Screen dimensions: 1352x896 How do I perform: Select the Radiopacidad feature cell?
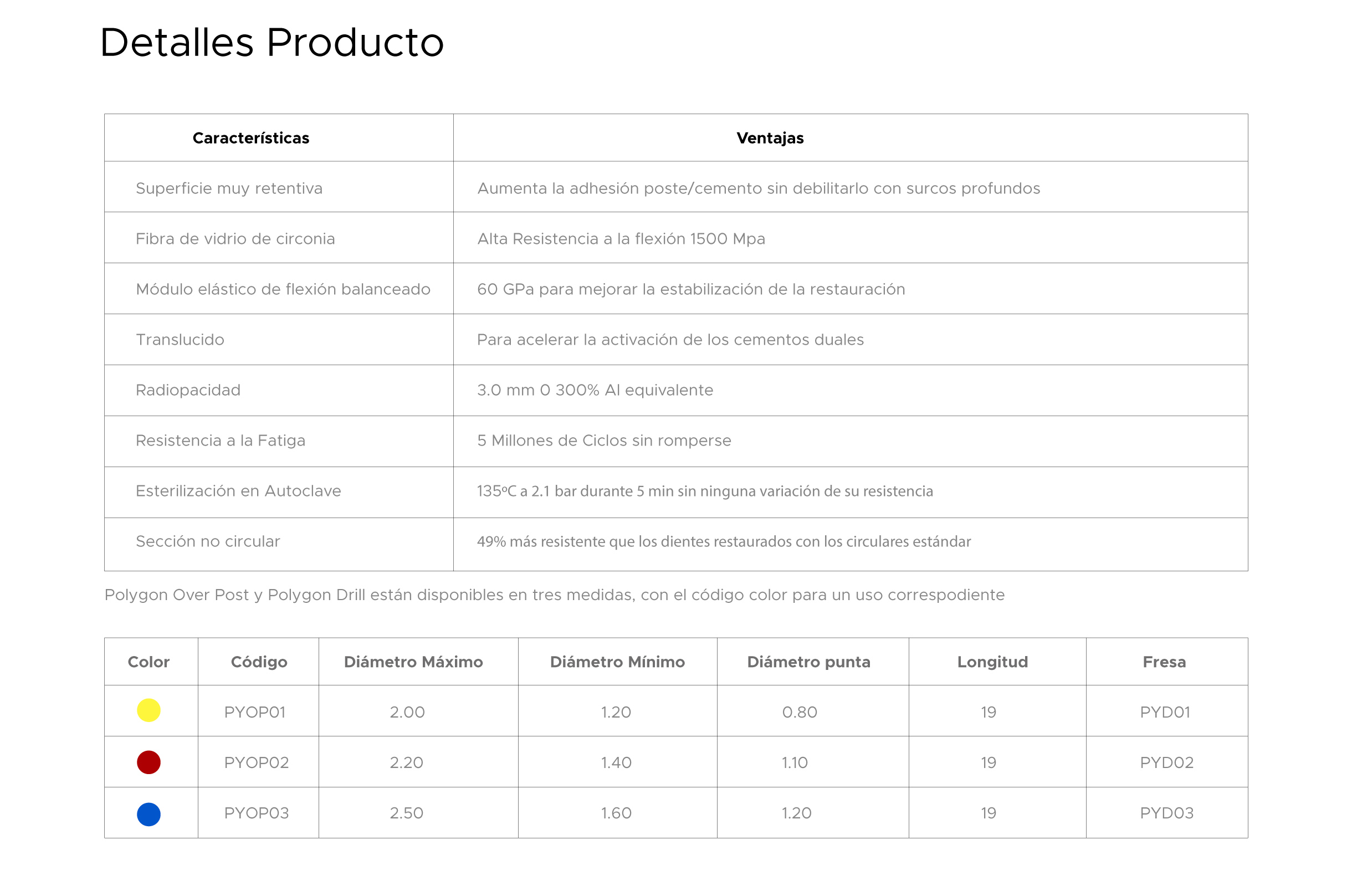pos(188,390)
